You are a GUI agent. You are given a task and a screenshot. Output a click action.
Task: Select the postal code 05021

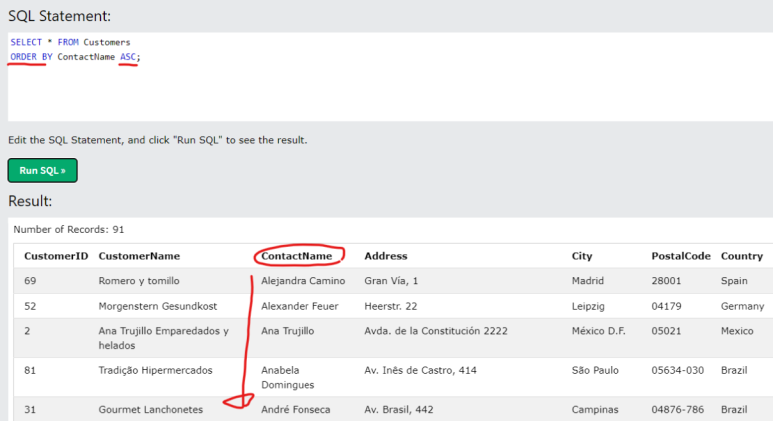point(666,331)
